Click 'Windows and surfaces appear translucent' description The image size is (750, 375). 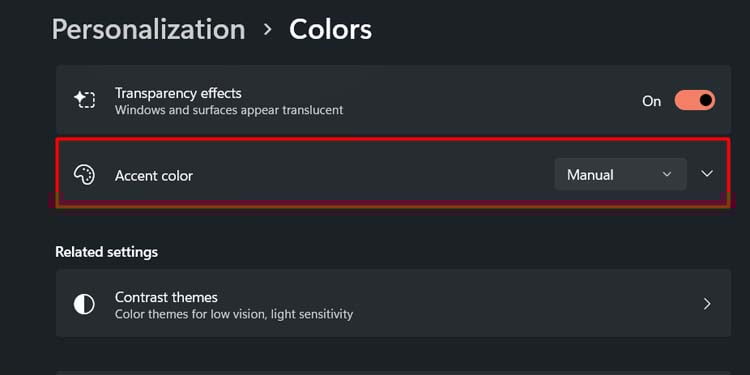[x=229, y=110]
